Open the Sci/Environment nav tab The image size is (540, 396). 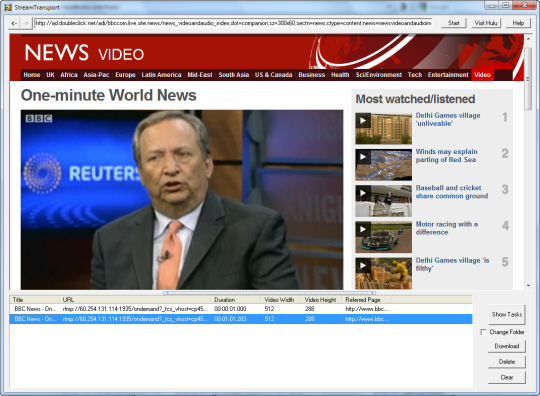(378, 75)
